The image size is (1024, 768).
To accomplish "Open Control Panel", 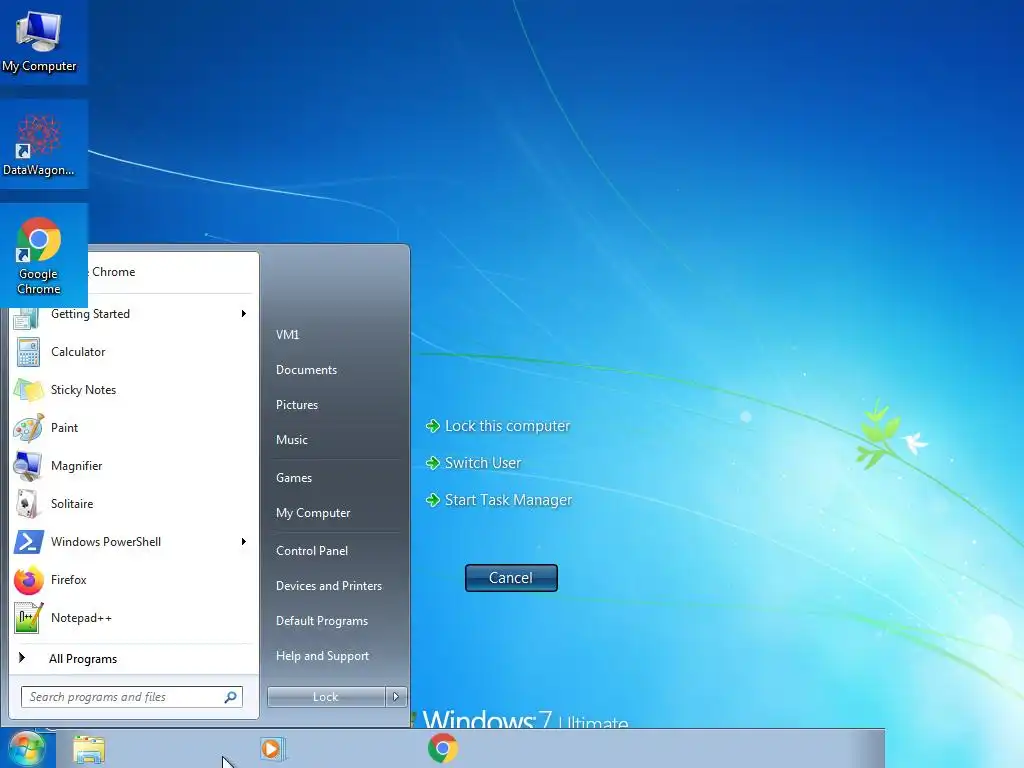I will click(312, 551).
